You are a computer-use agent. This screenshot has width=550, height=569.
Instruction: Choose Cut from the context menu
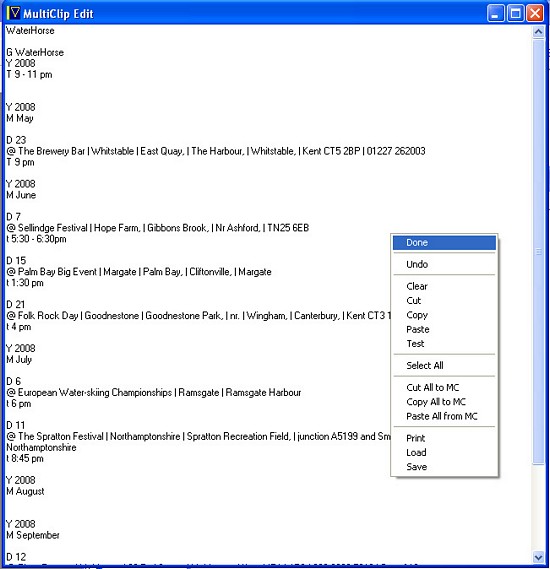click(x=444, y=300)
